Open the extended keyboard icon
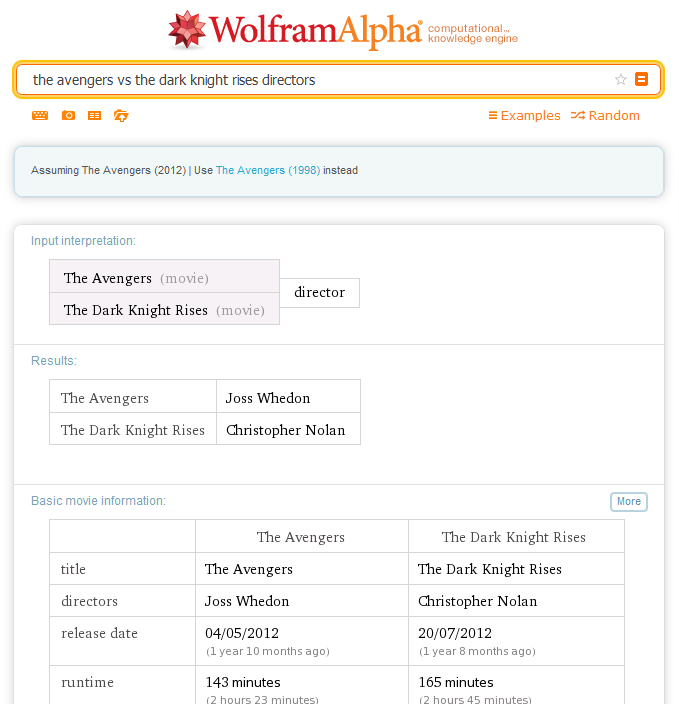 point(40,115)
